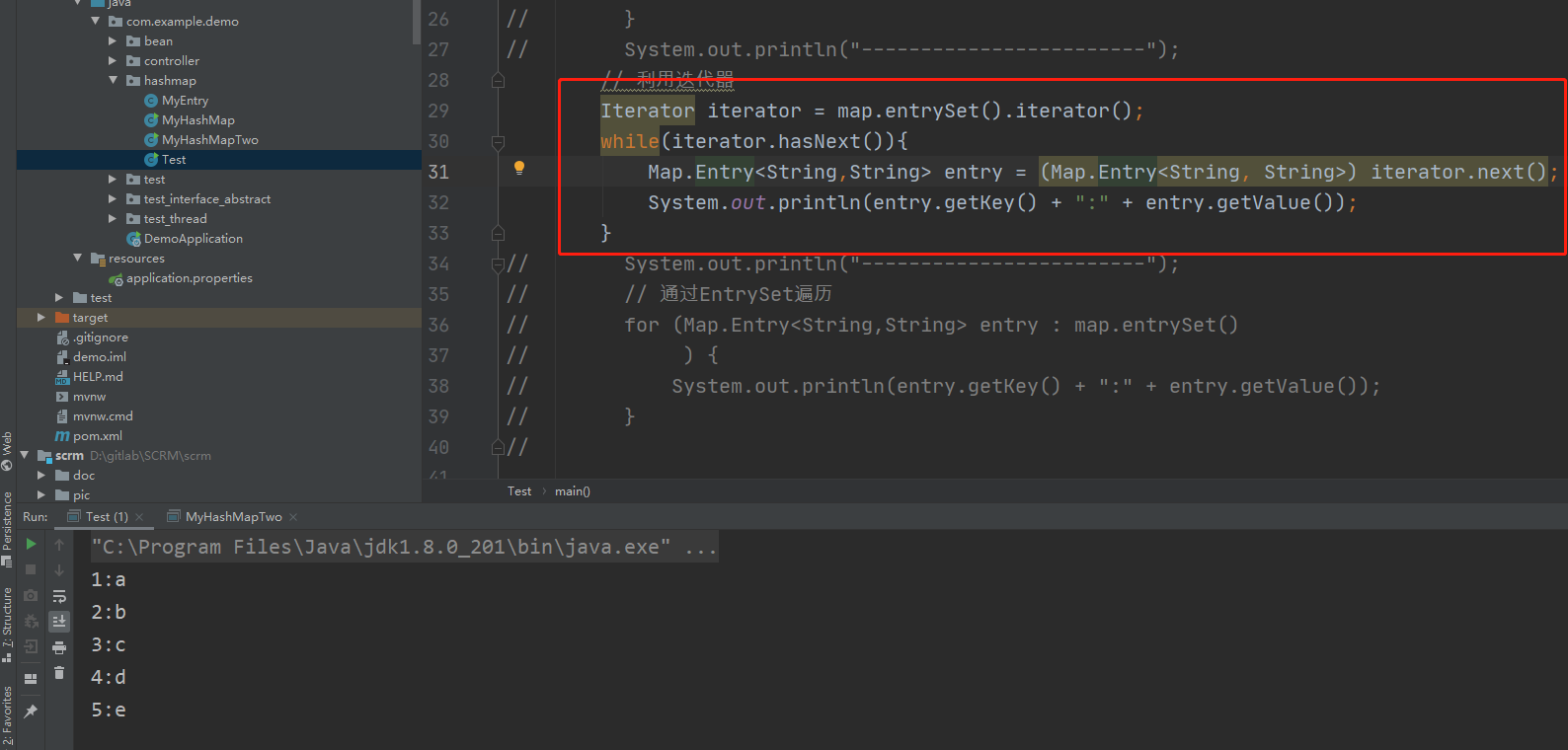The height and width of the screenshot is (750, 1568).
Task: Click the Test breadcrumb below the editor
Action: 519,491
